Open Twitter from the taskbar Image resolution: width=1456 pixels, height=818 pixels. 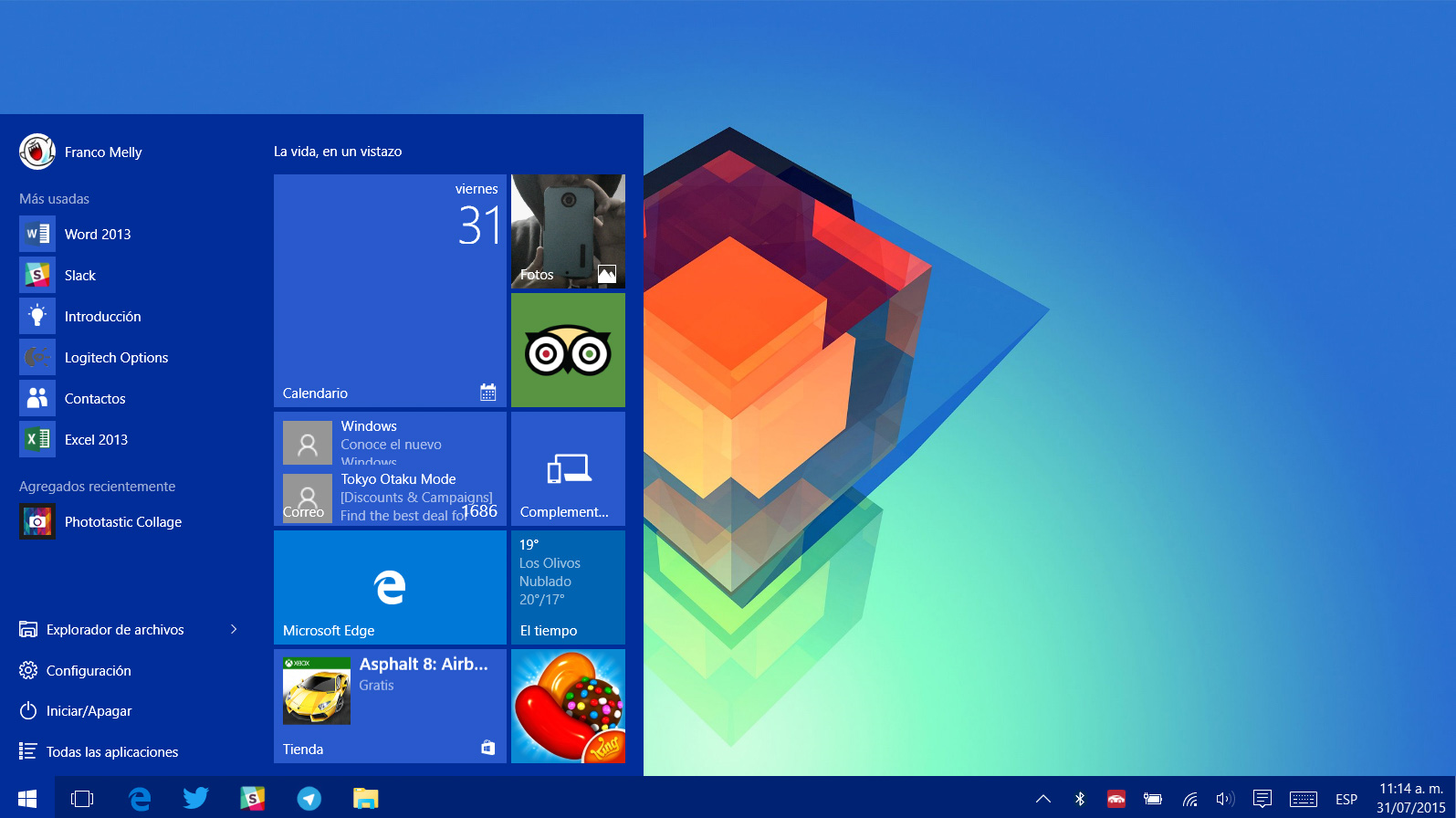coord(195,798)
